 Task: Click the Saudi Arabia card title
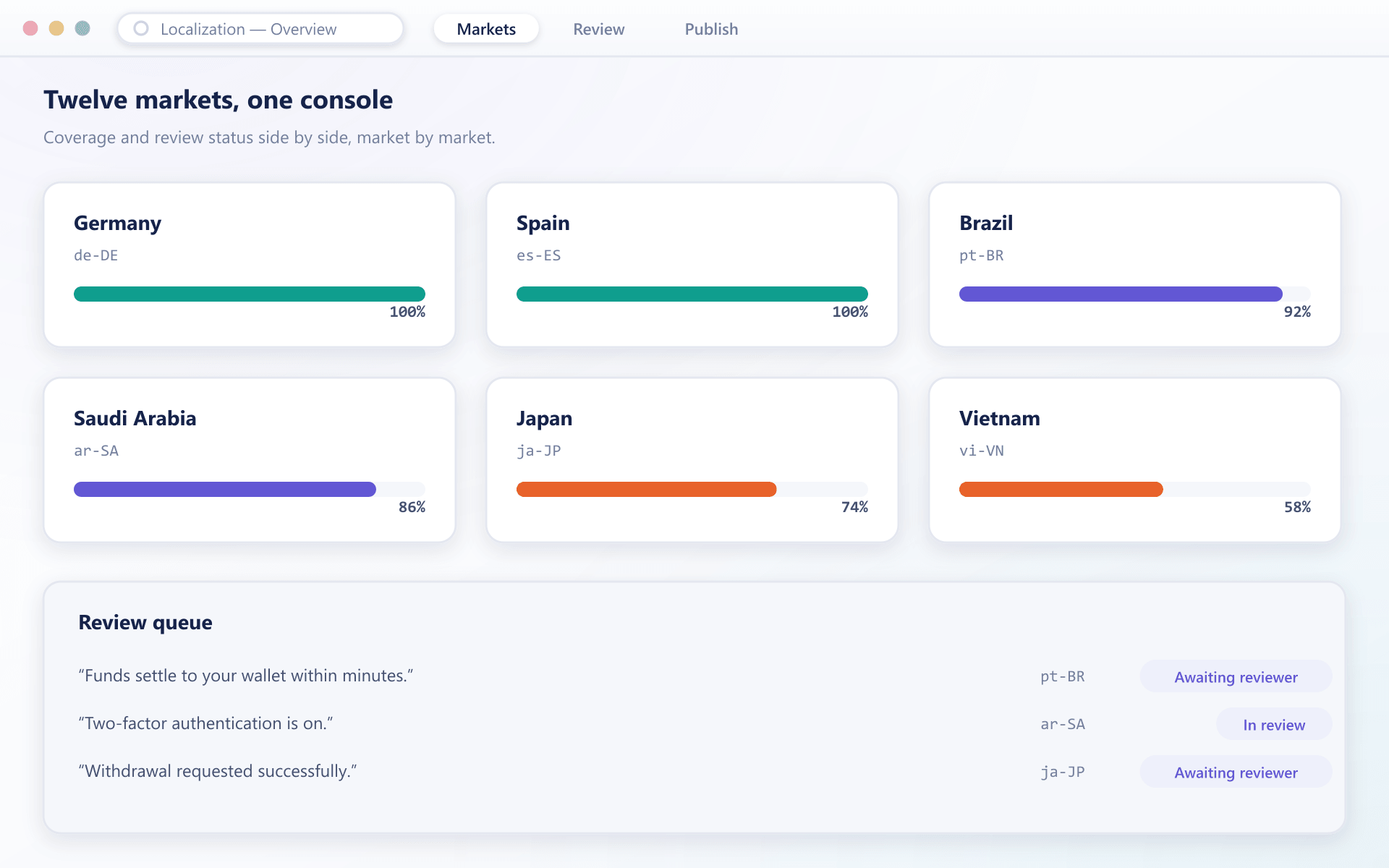click(x=135, y=418)
